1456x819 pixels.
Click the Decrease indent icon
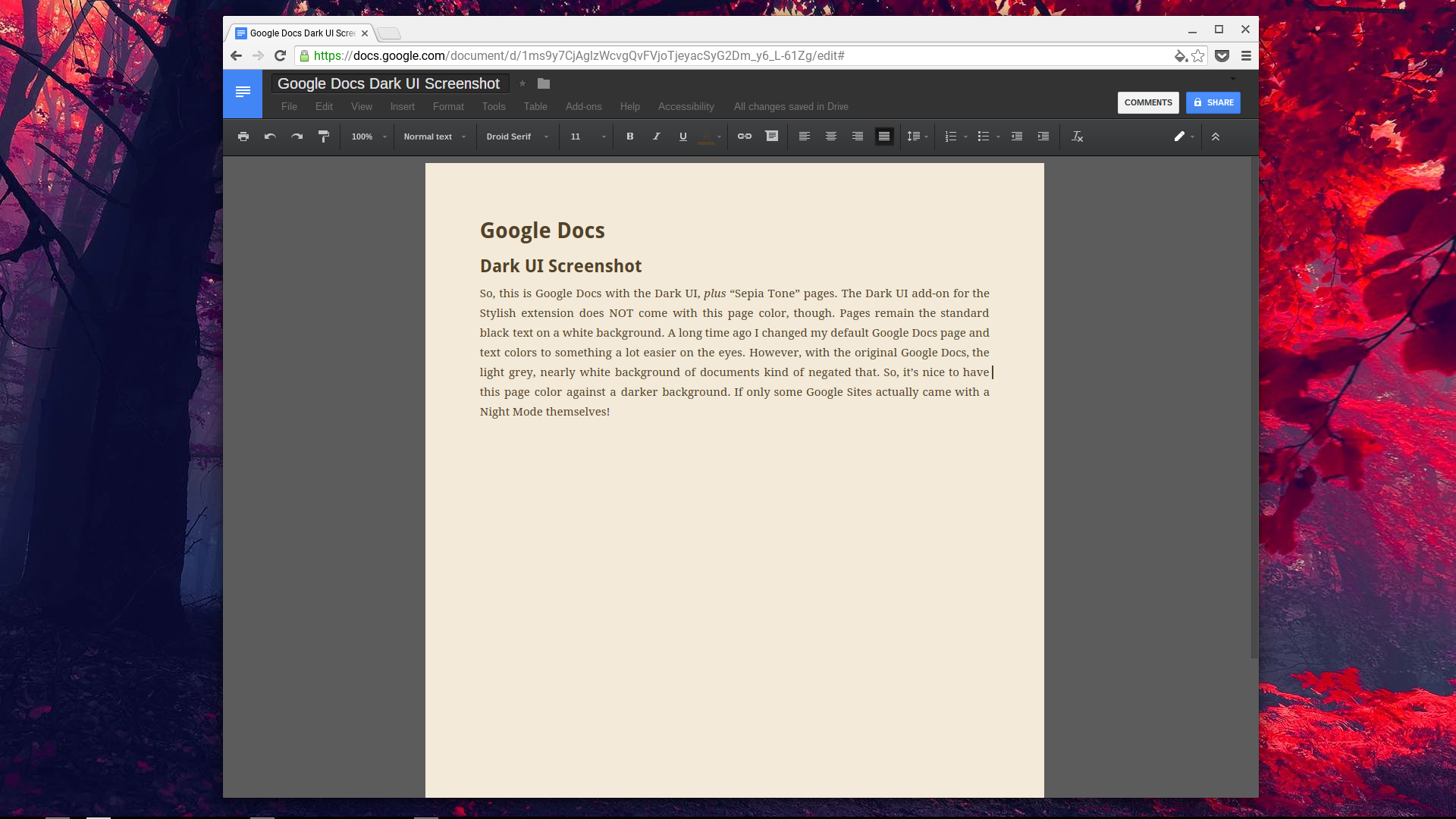coord(1017,136)
